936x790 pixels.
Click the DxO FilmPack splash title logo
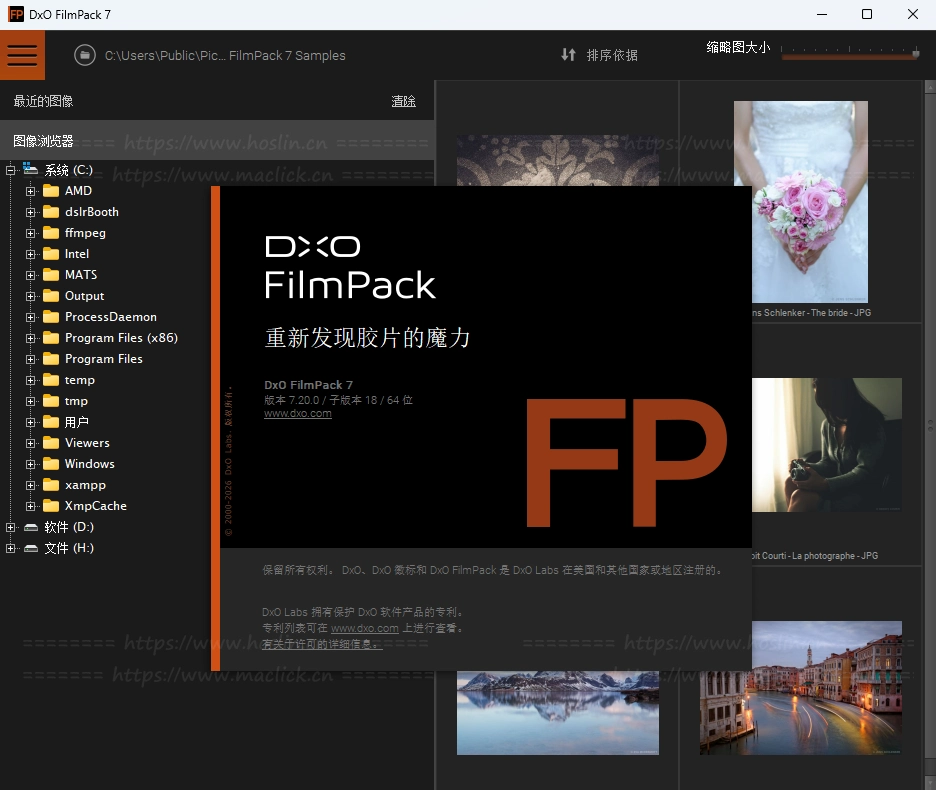350,268
